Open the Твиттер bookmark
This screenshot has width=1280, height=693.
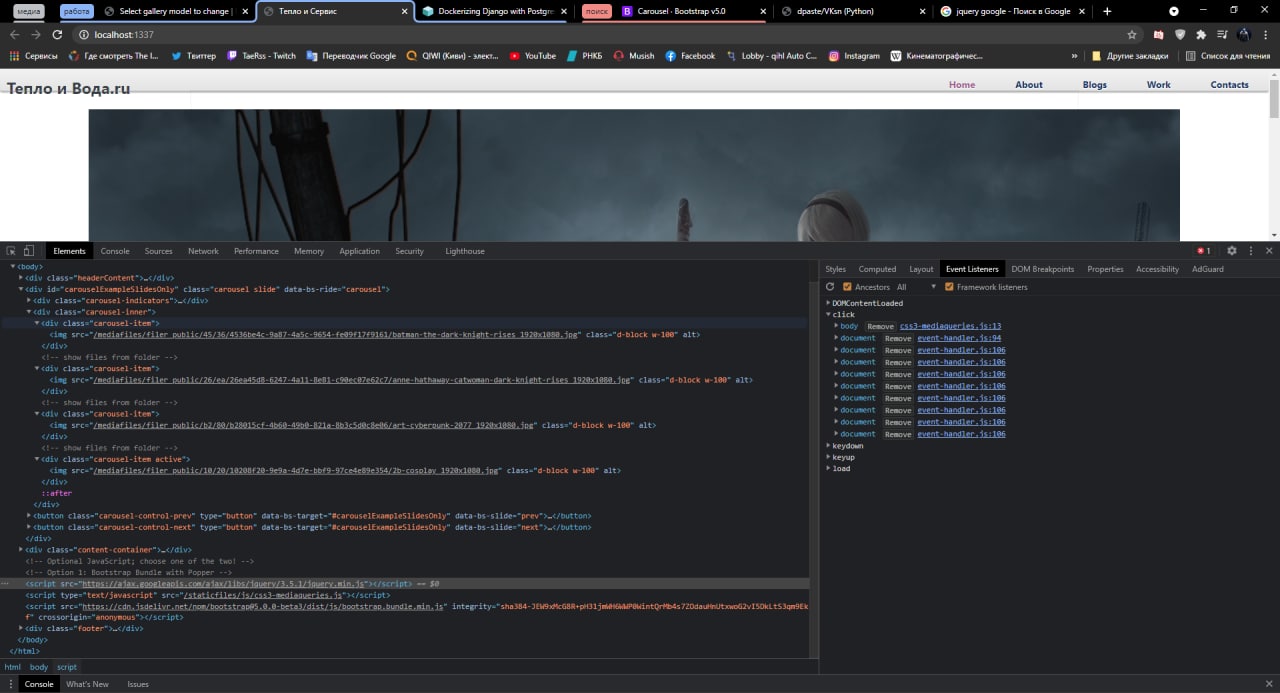click(x=193, y=56)
